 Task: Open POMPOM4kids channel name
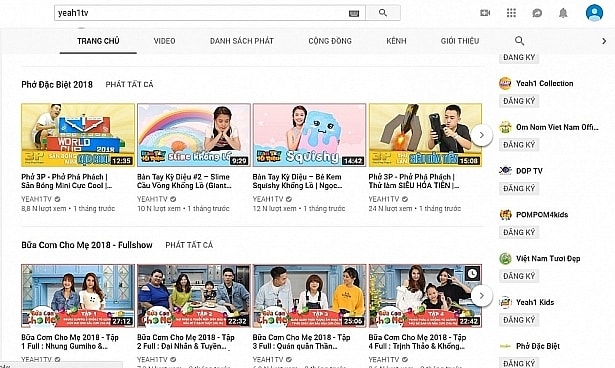point(542,215)
